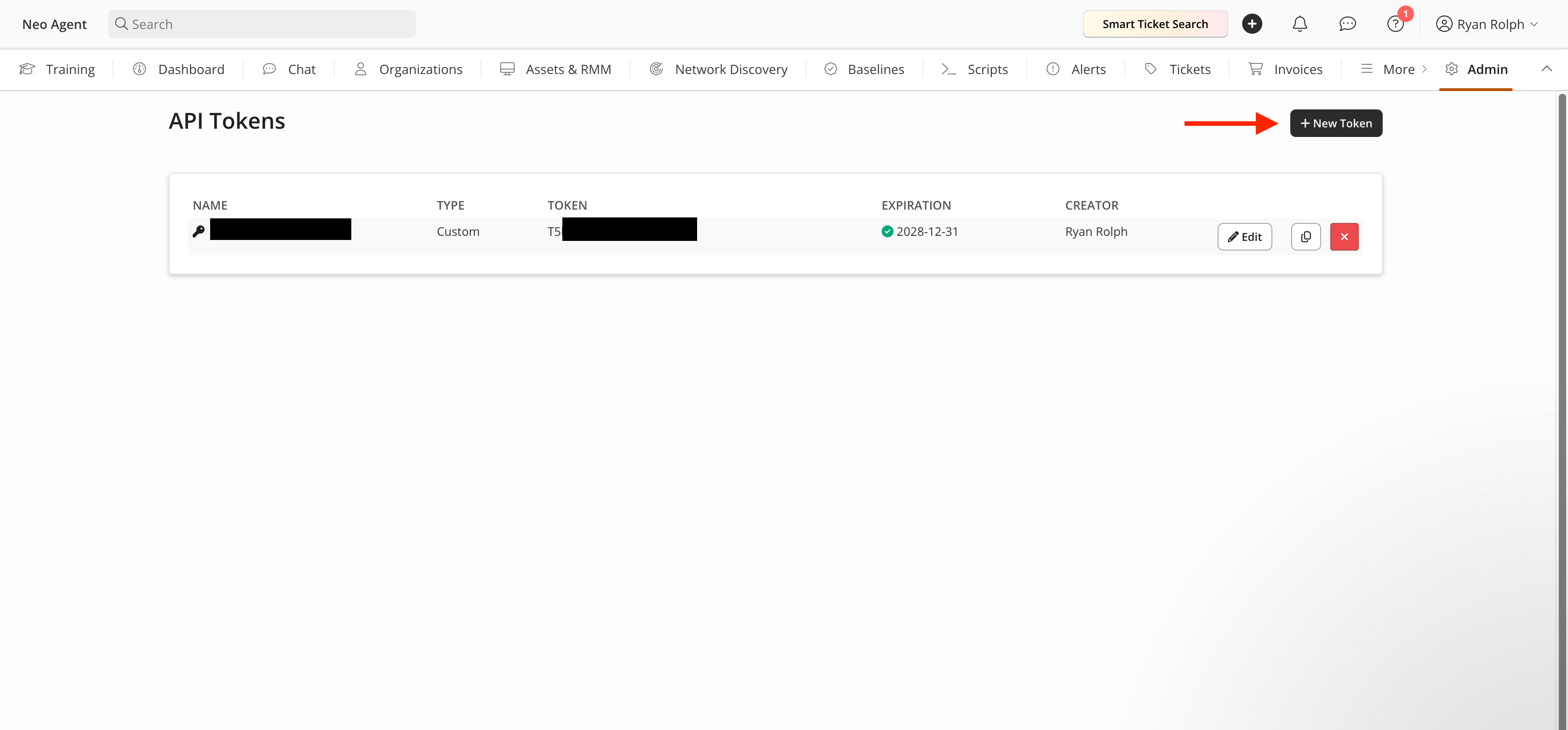Image resolution: width=1568 pixels, height=730 pixels.
Task: Open the Scripts tab
Action: 974,69
